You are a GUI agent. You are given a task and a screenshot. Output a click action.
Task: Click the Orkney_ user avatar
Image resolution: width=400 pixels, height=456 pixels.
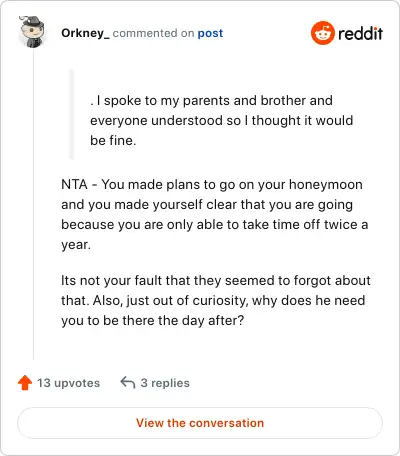(32, 32)
